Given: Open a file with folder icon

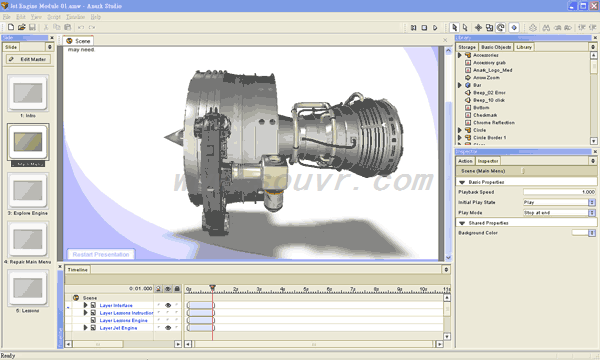Looking at the screenshot, I should coord(21,27).
